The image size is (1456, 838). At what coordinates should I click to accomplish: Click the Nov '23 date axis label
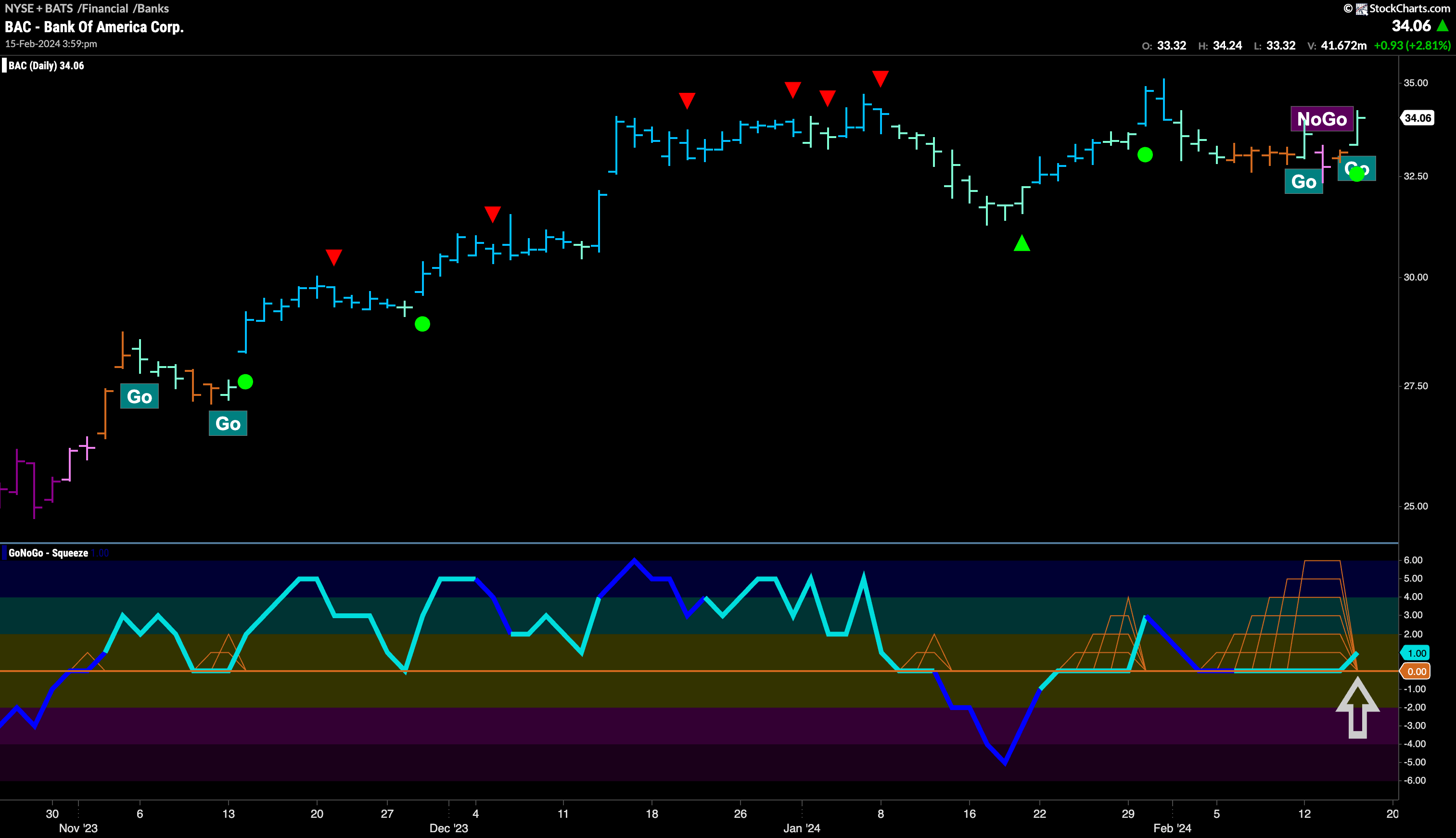click(78, 828)
